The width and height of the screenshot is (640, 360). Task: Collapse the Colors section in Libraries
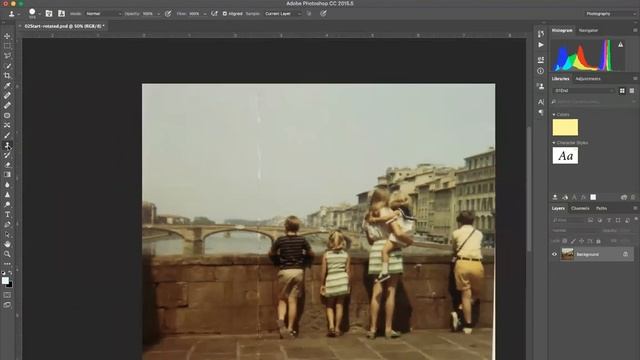pos(554,115)
